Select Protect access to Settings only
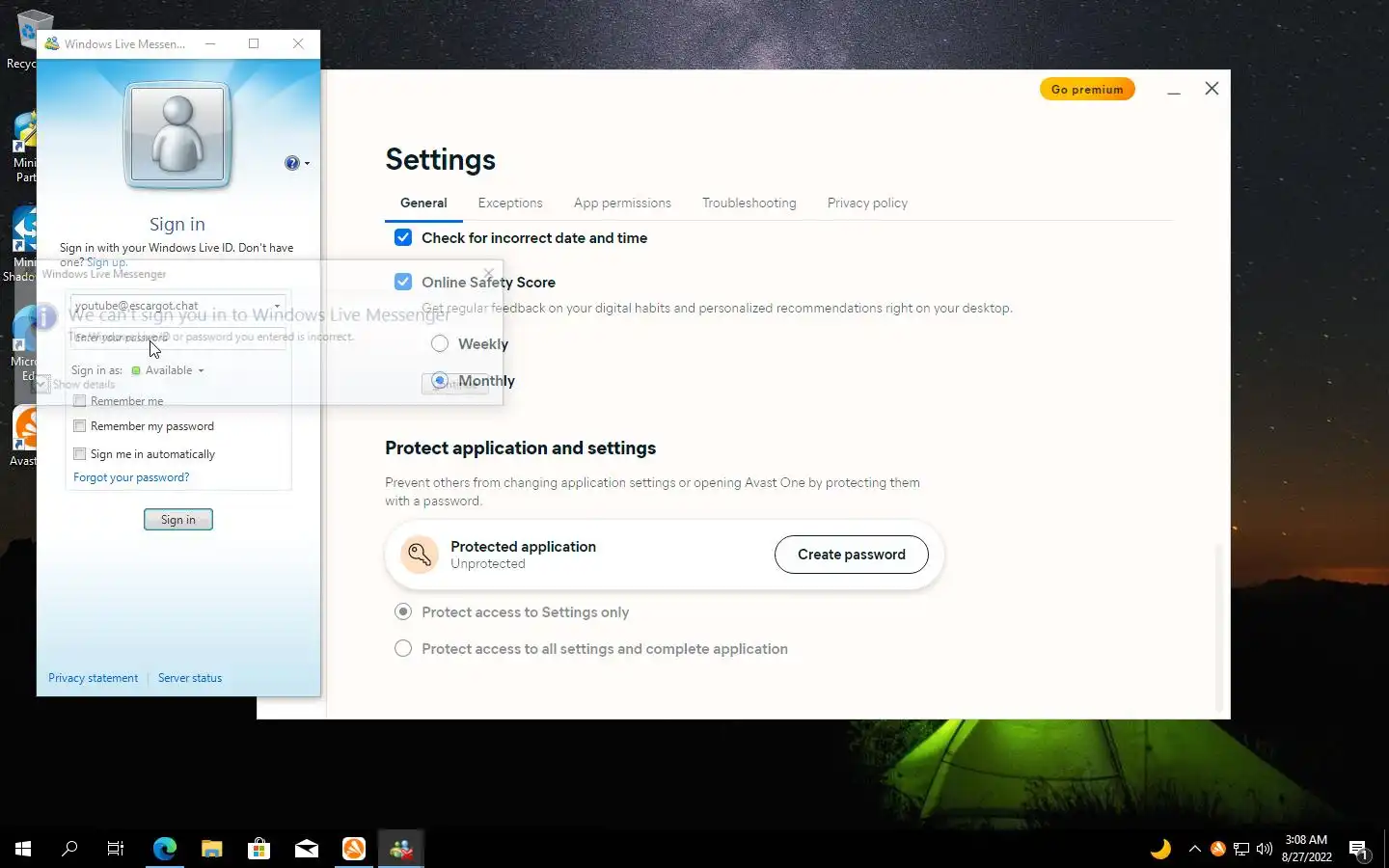The image size is (1389, 868). [403, 611]
